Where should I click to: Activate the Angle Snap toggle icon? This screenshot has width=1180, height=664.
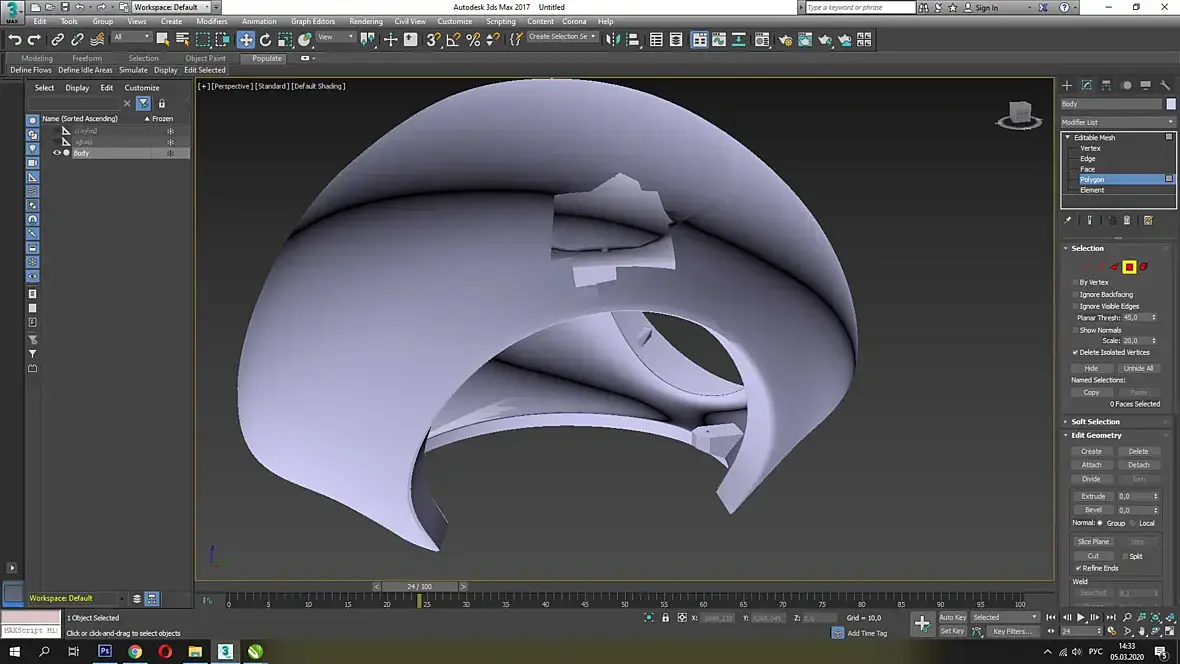pyautogui.click(x=453, y=40)
